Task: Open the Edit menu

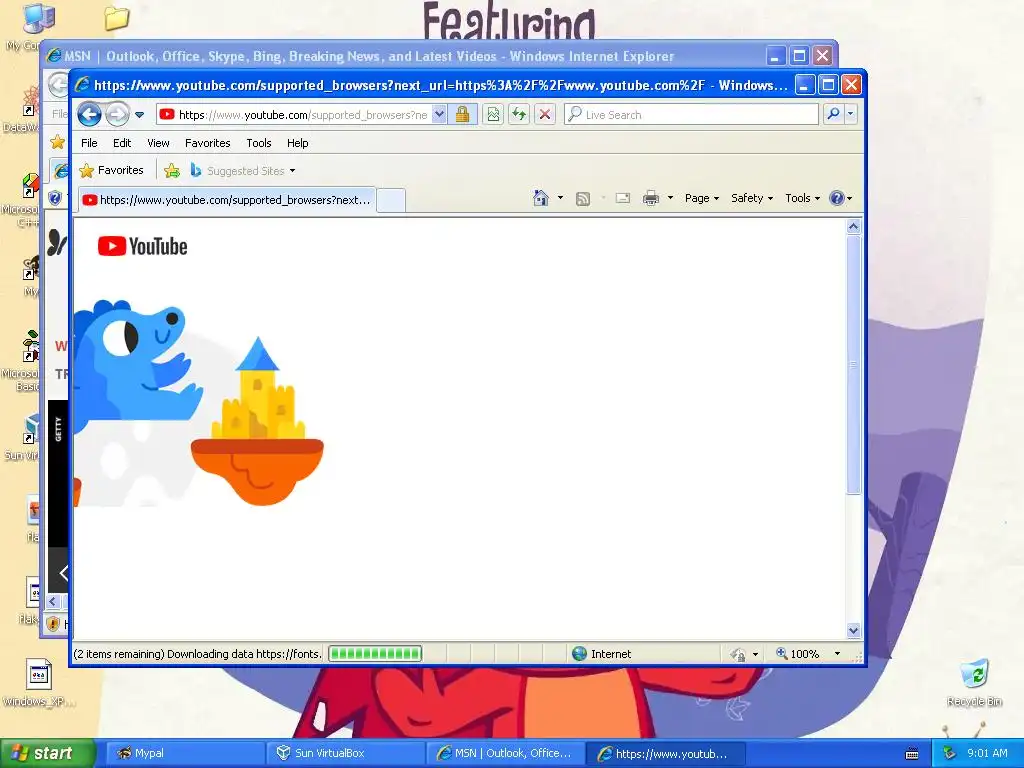Action: (x=121, y=143)
